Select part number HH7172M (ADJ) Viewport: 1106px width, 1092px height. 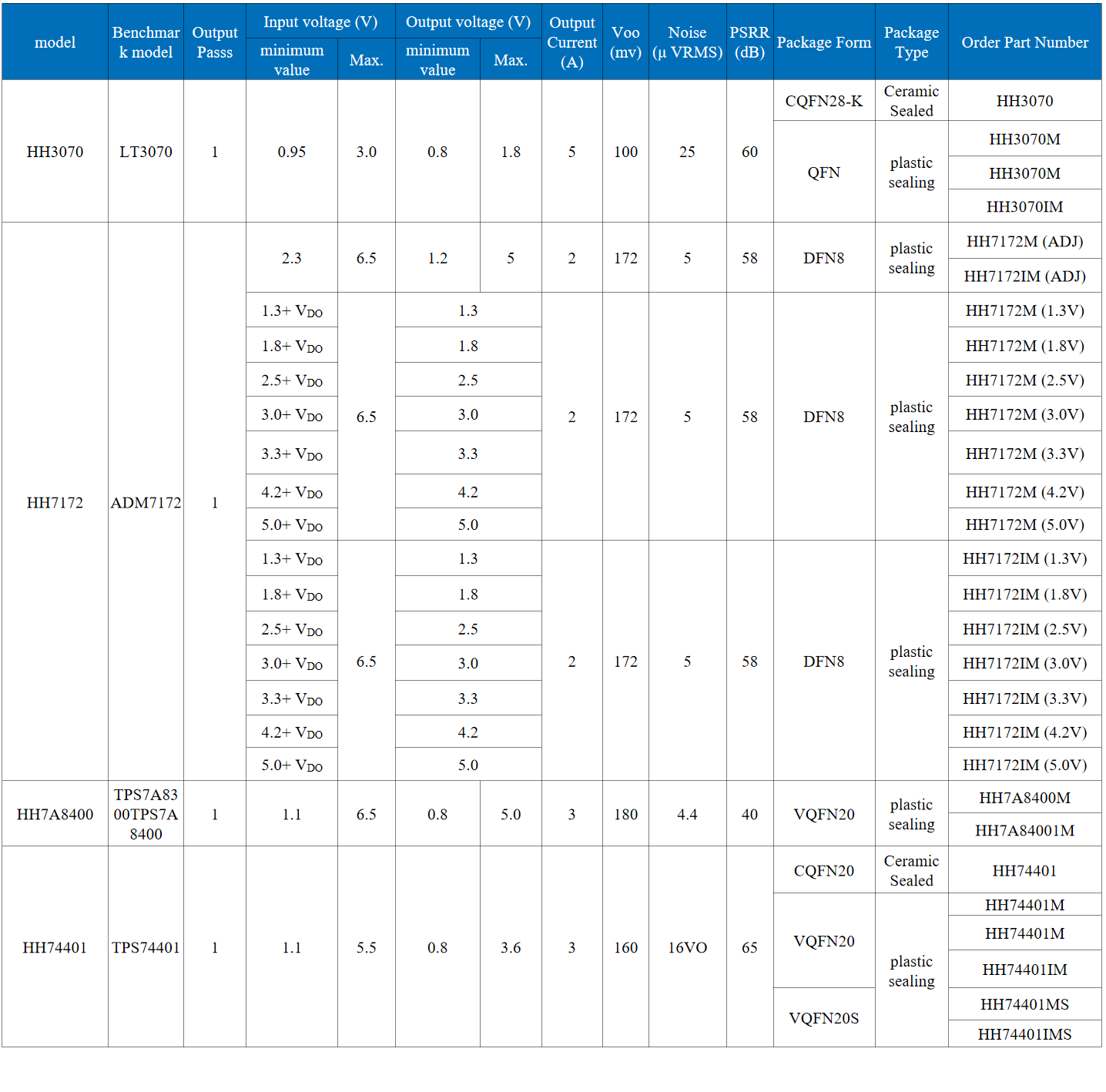coord(1024,241)
